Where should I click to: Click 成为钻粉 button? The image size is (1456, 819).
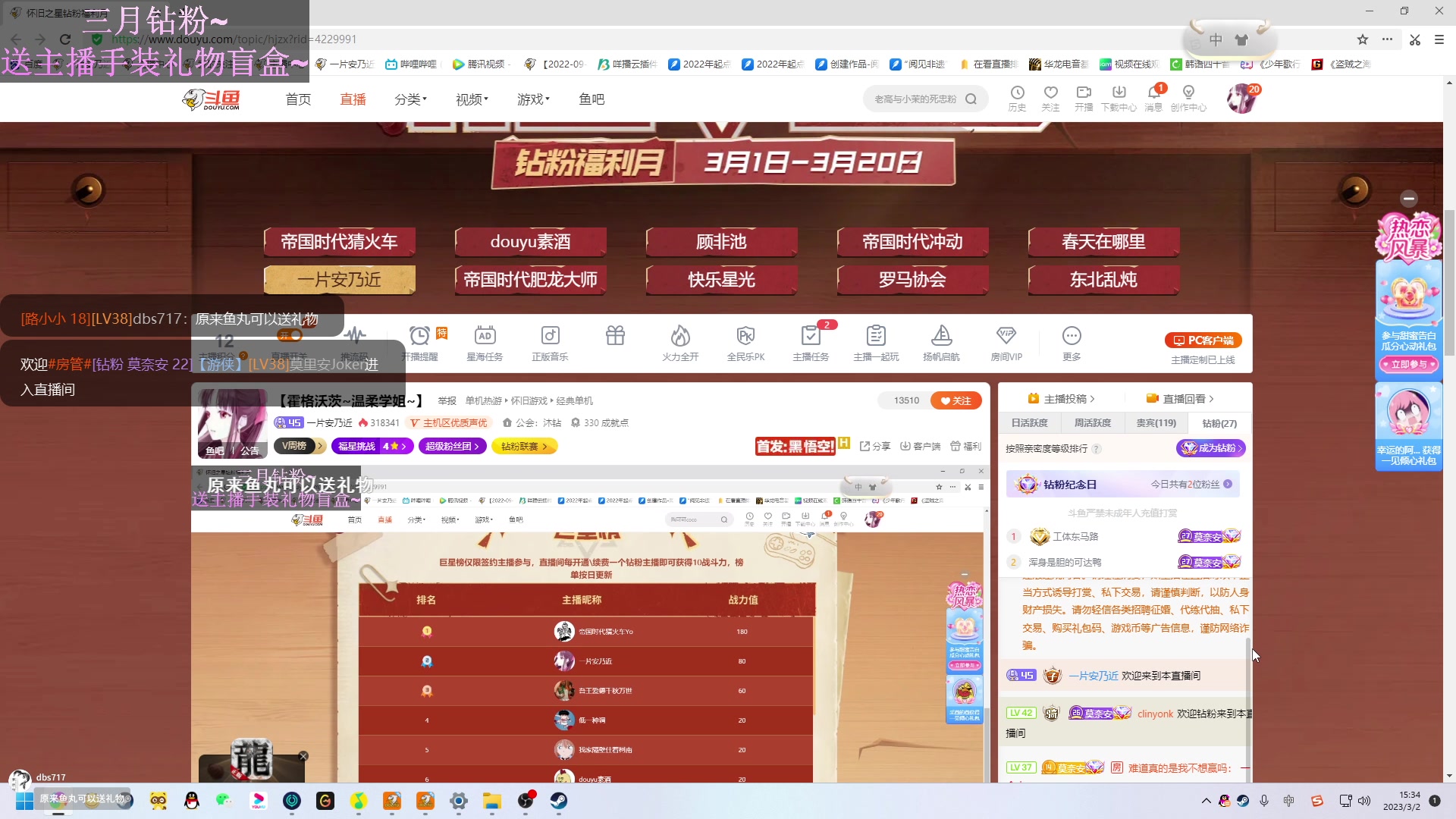coord(1211,448)
